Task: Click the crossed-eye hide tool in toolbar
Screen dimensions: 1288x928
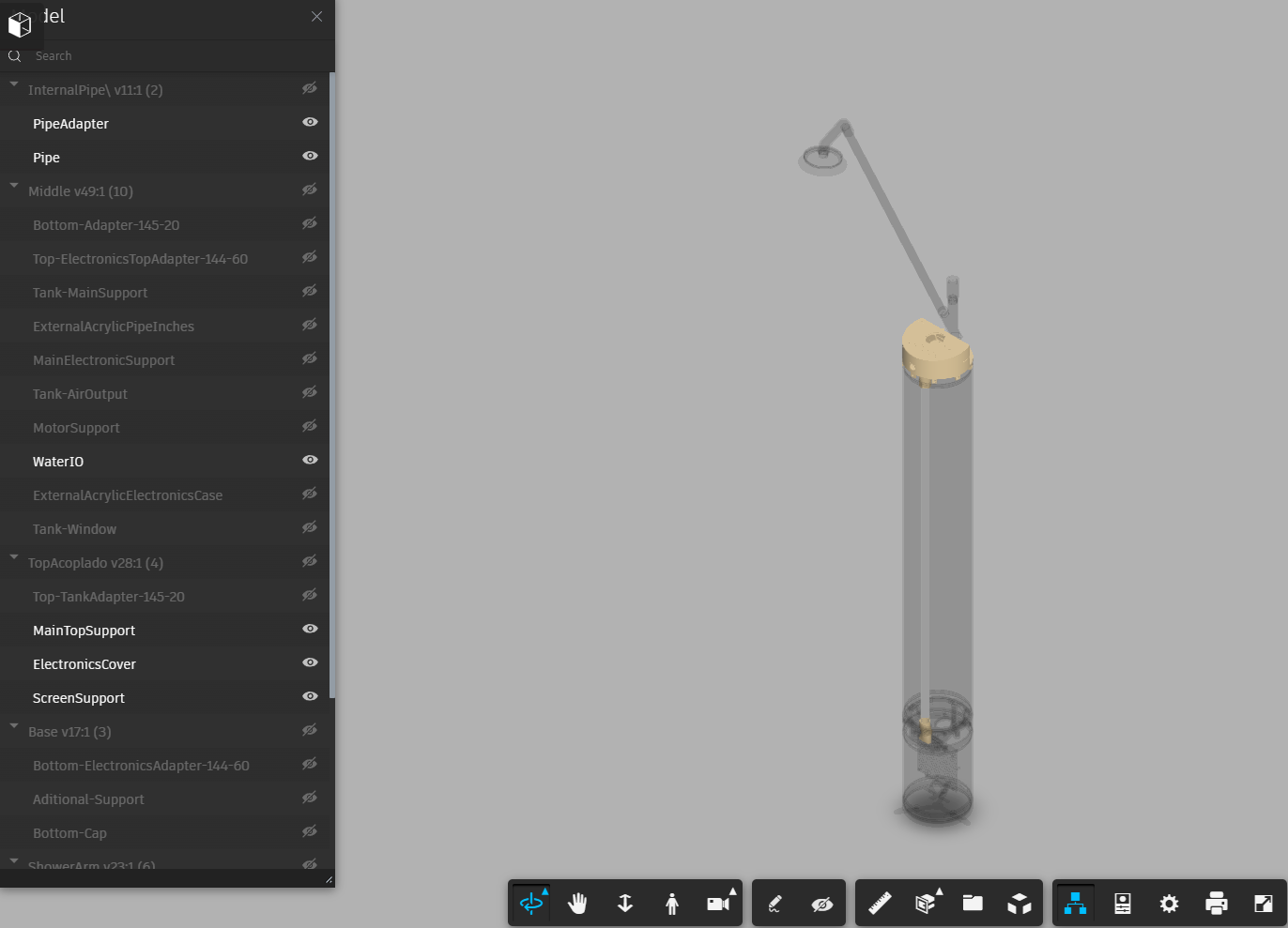Action: pos(822,904)
